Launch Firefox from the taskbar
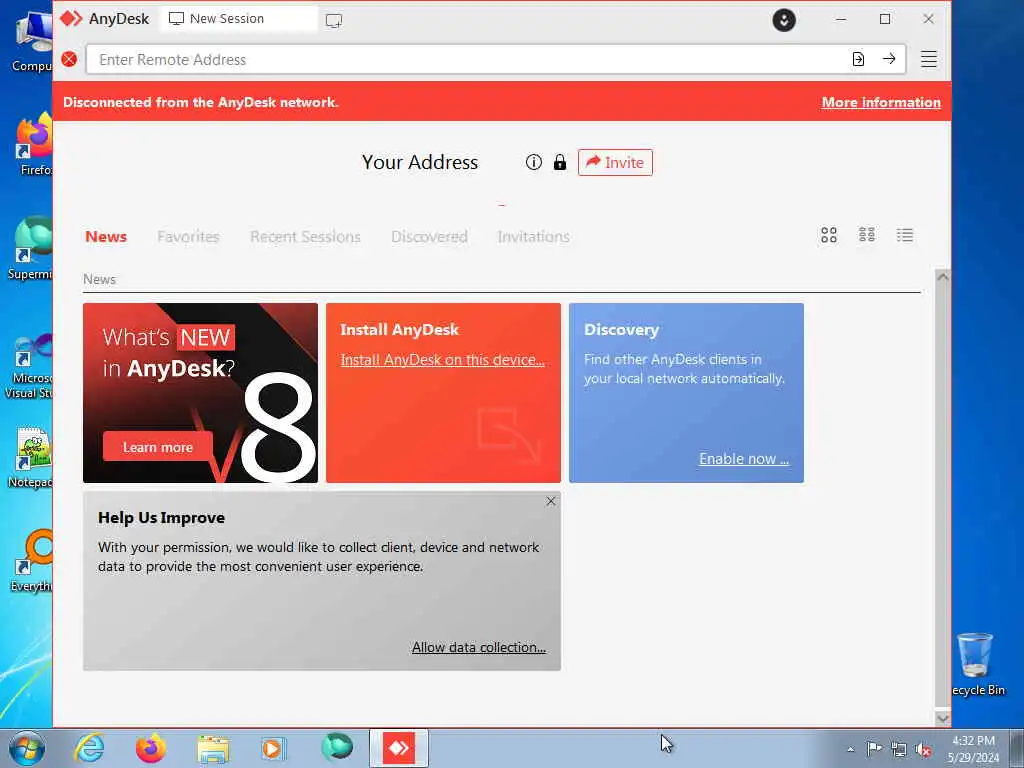 (x=151, y=748)
